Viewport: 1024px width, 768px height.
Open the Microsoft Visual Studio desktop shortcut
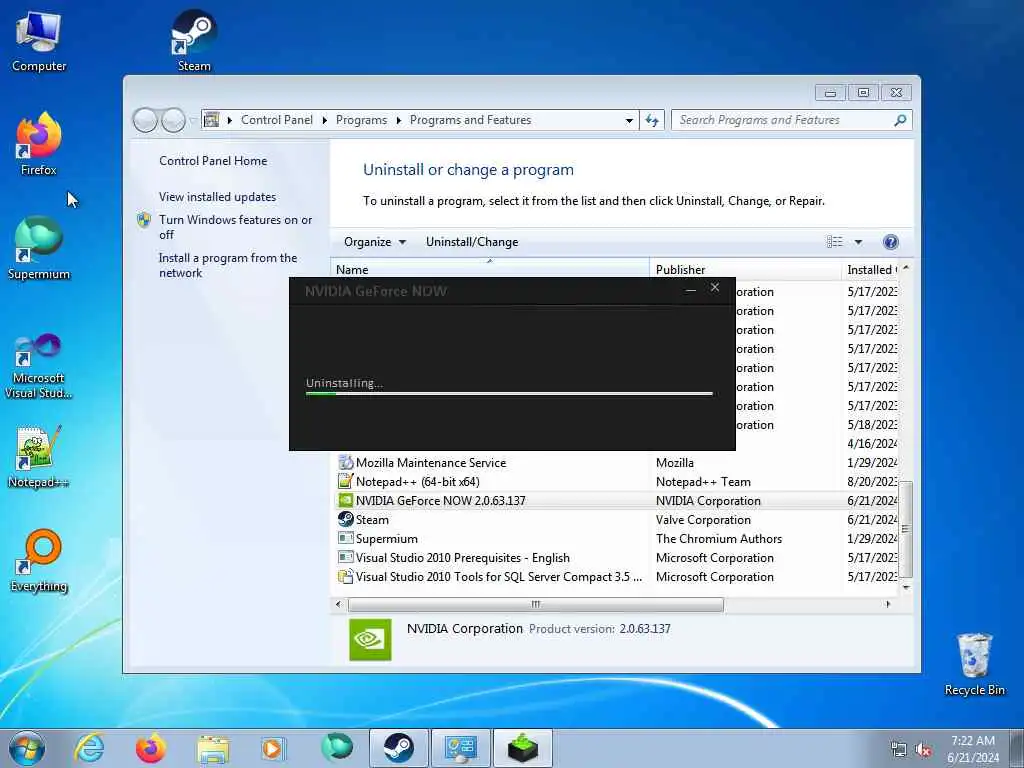pyautogui.click(x=39, y=366)
